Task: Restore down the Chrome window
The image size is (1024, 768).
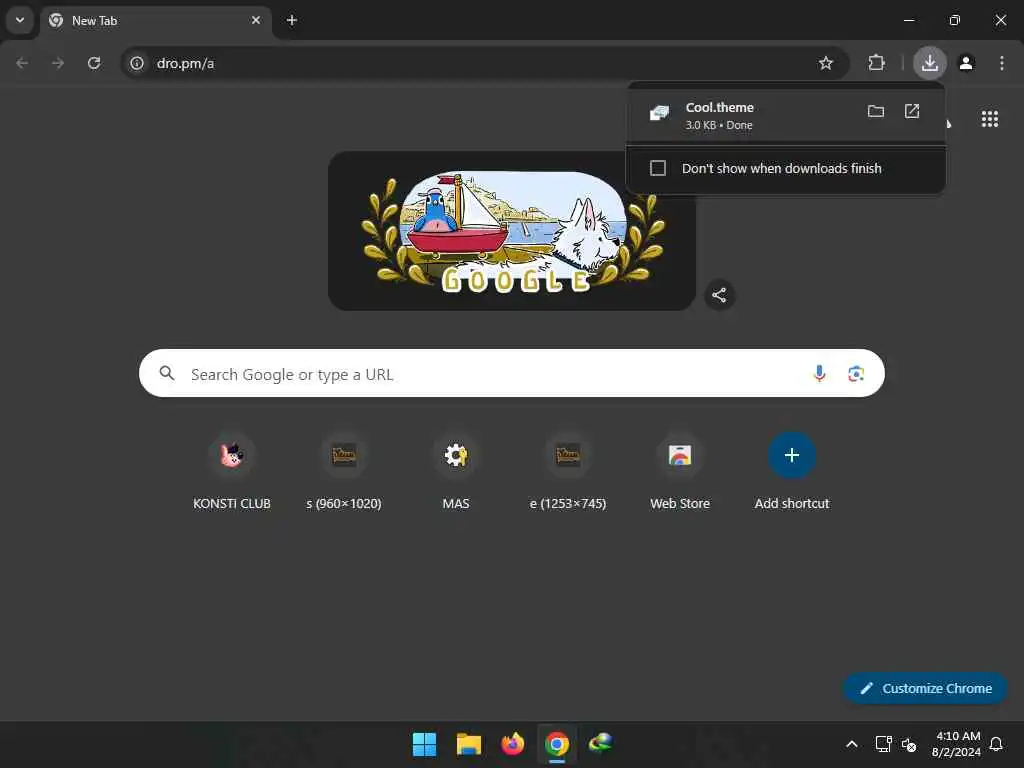Action: coord(955,20)
